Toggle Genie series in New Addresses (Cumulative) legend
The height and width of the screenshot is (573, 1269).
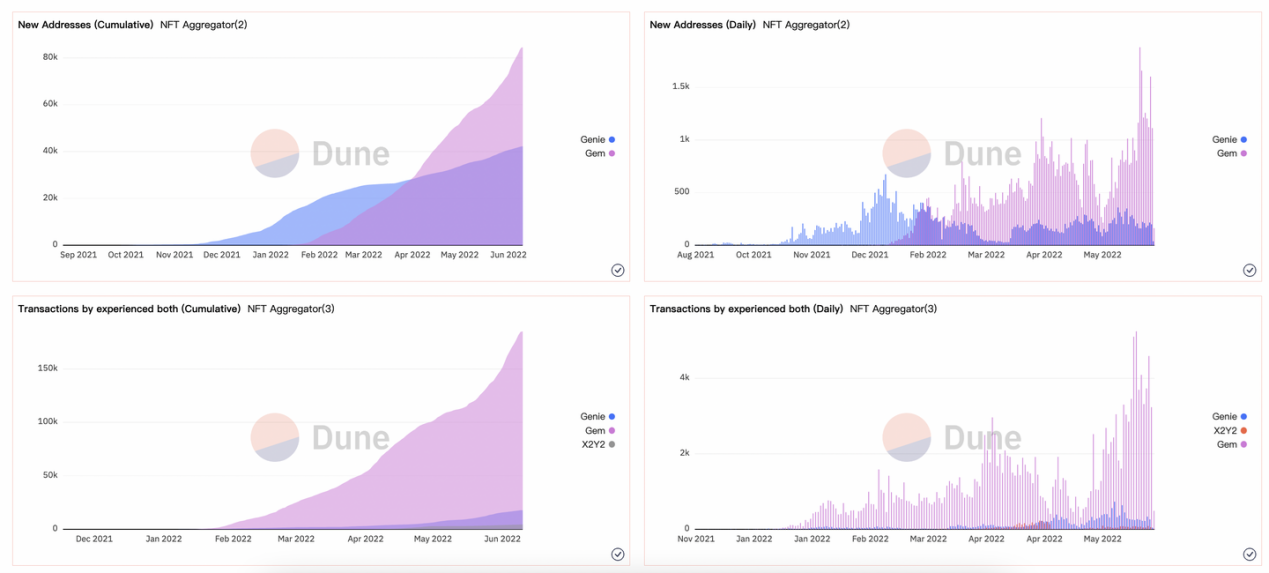(x=597, y=140)
